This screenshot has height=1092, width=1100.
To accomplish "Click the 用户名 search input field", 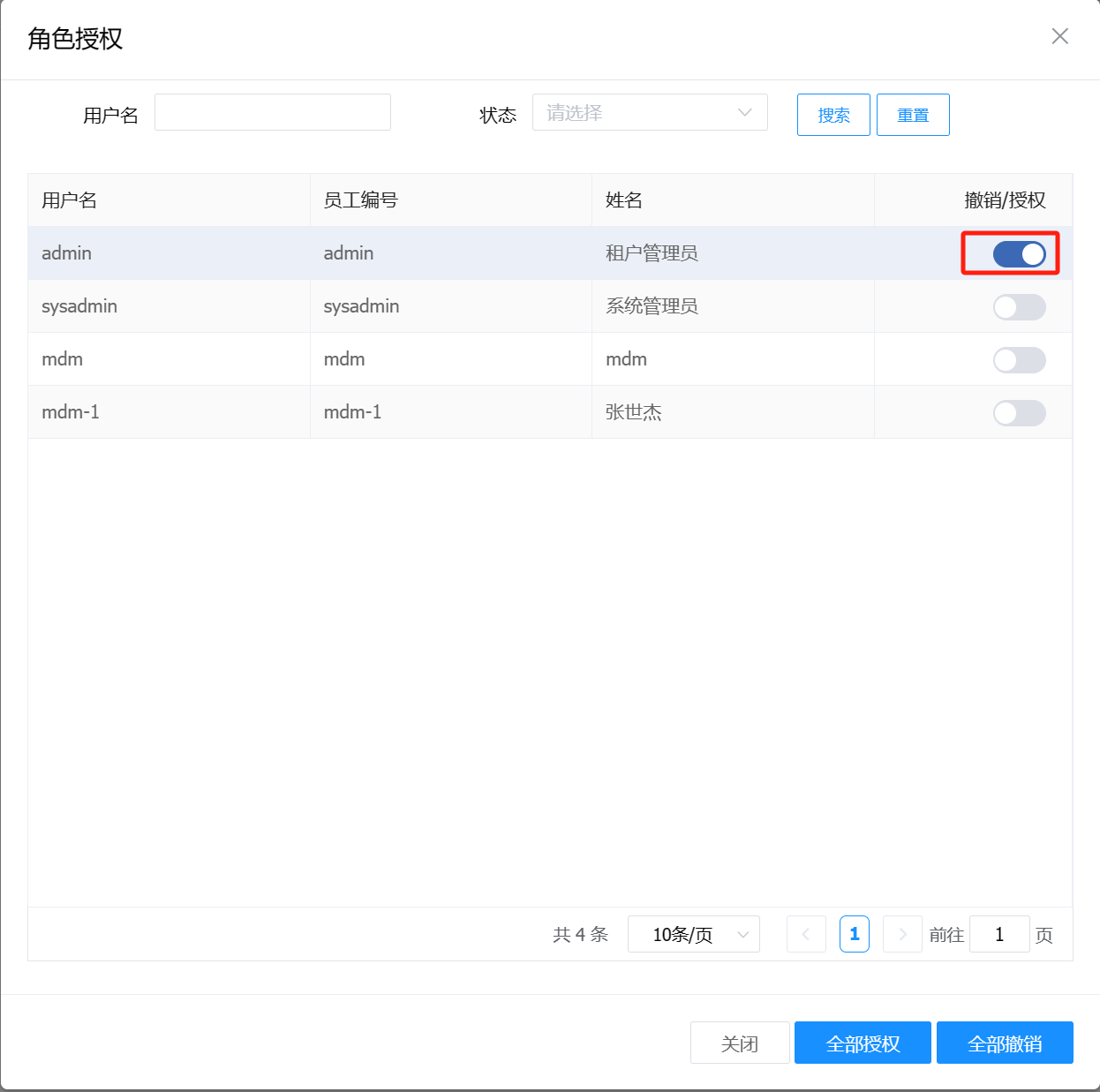I will (273, 112).
